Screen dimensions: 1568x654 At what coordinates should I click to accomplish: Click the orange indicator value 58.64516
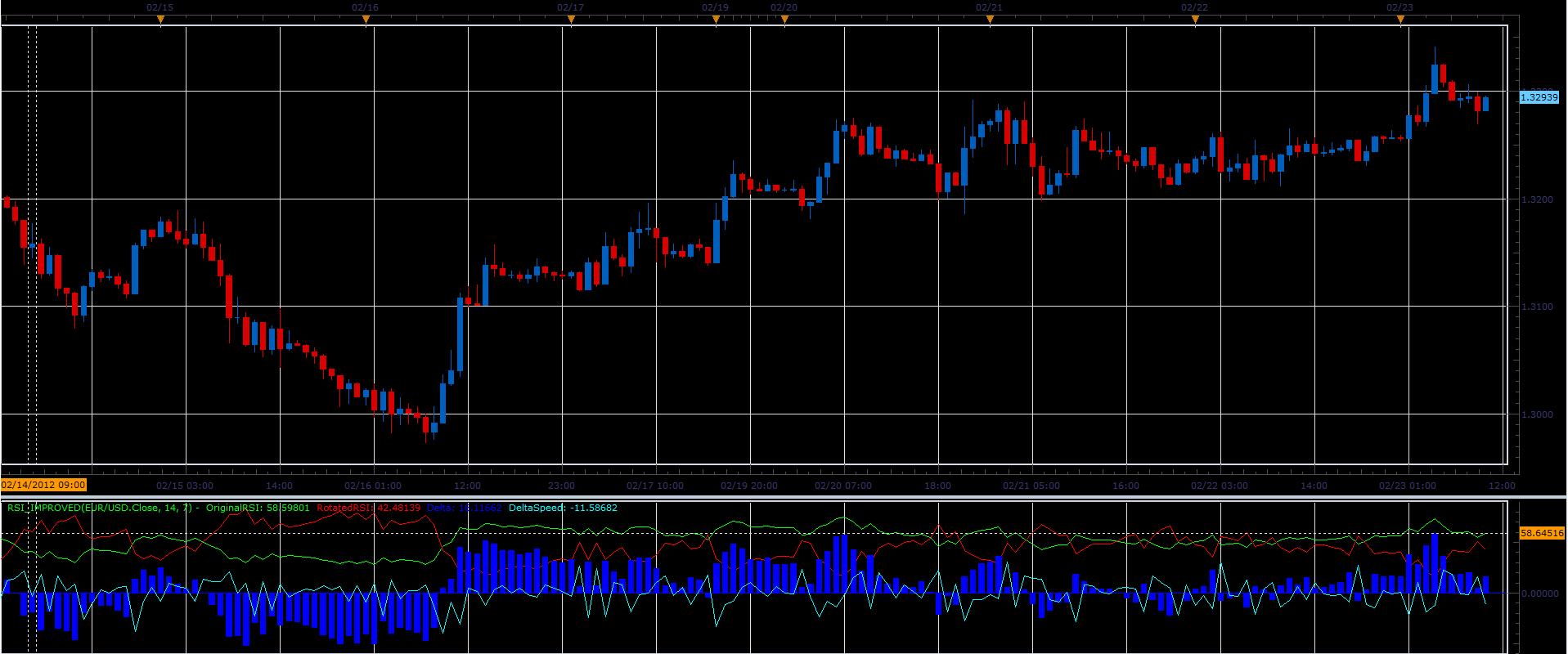tap(1541, 533)
